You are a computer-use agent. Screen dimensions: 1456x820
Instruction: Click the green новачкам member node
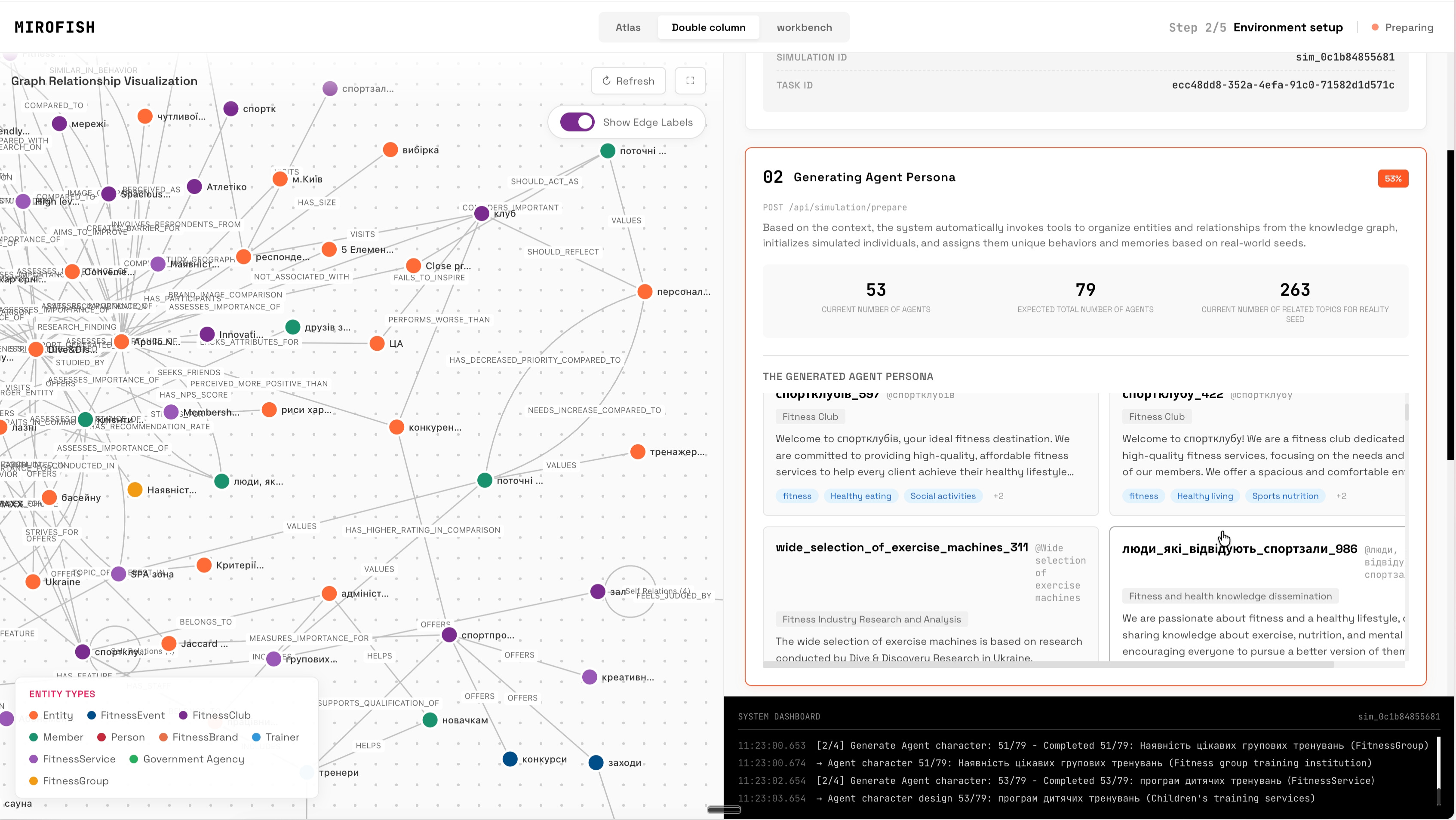pyautogui.click(x=430, y=720)
